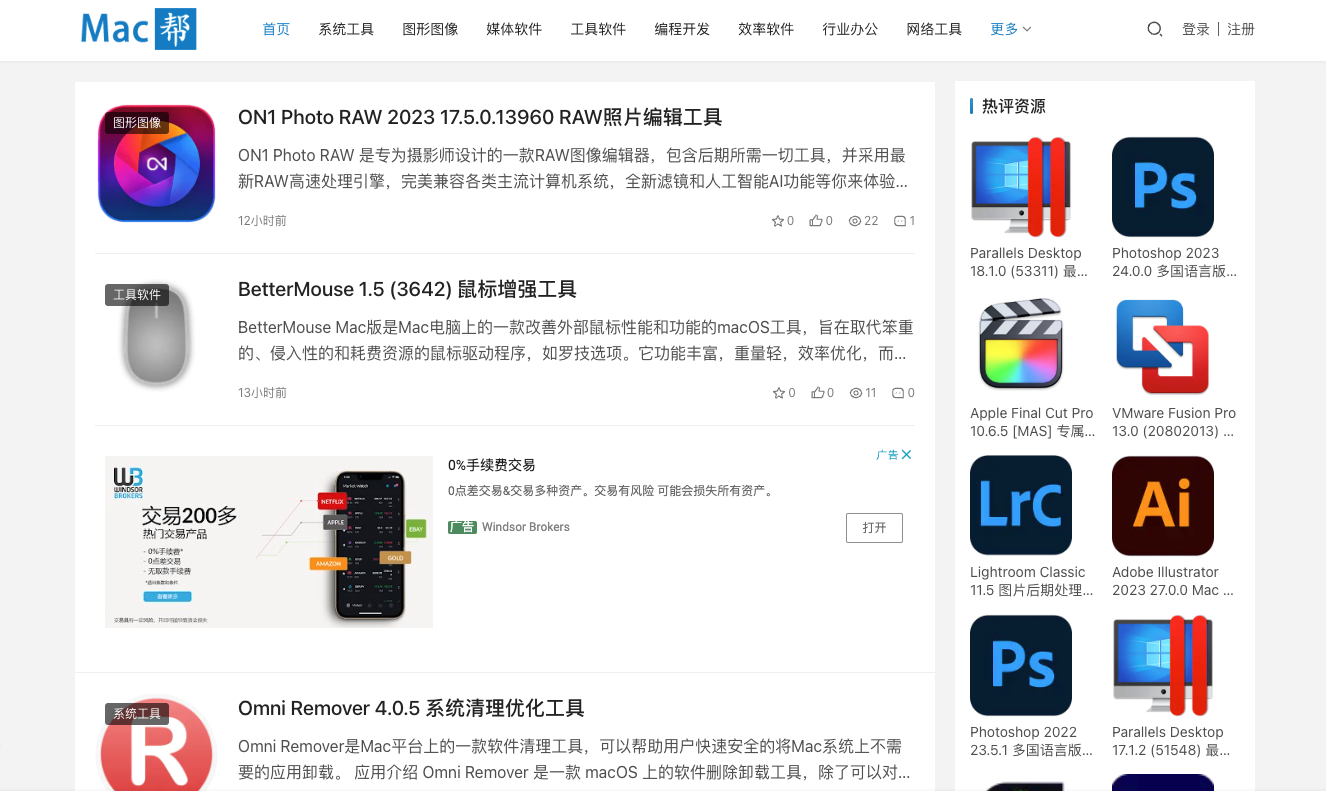Open 编程开发 navigation category
Viewport: 1326px width, 791px height.
coord(682,29)
